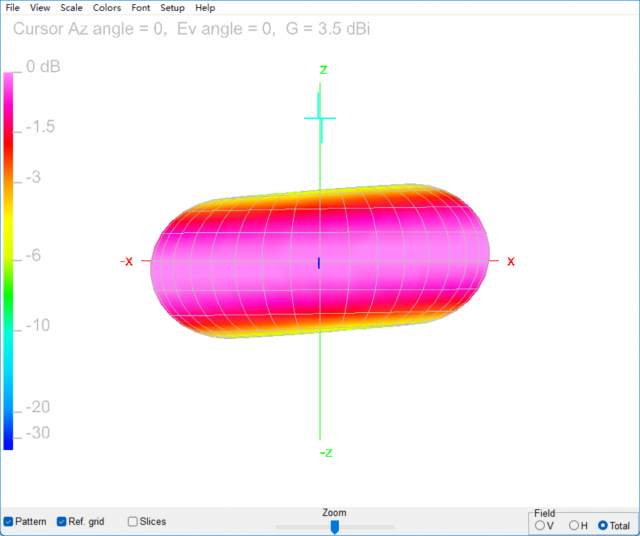Click the blue origin marker at pattern center
The height and width of the screenshot is (536, 640).
coord(319,262)
